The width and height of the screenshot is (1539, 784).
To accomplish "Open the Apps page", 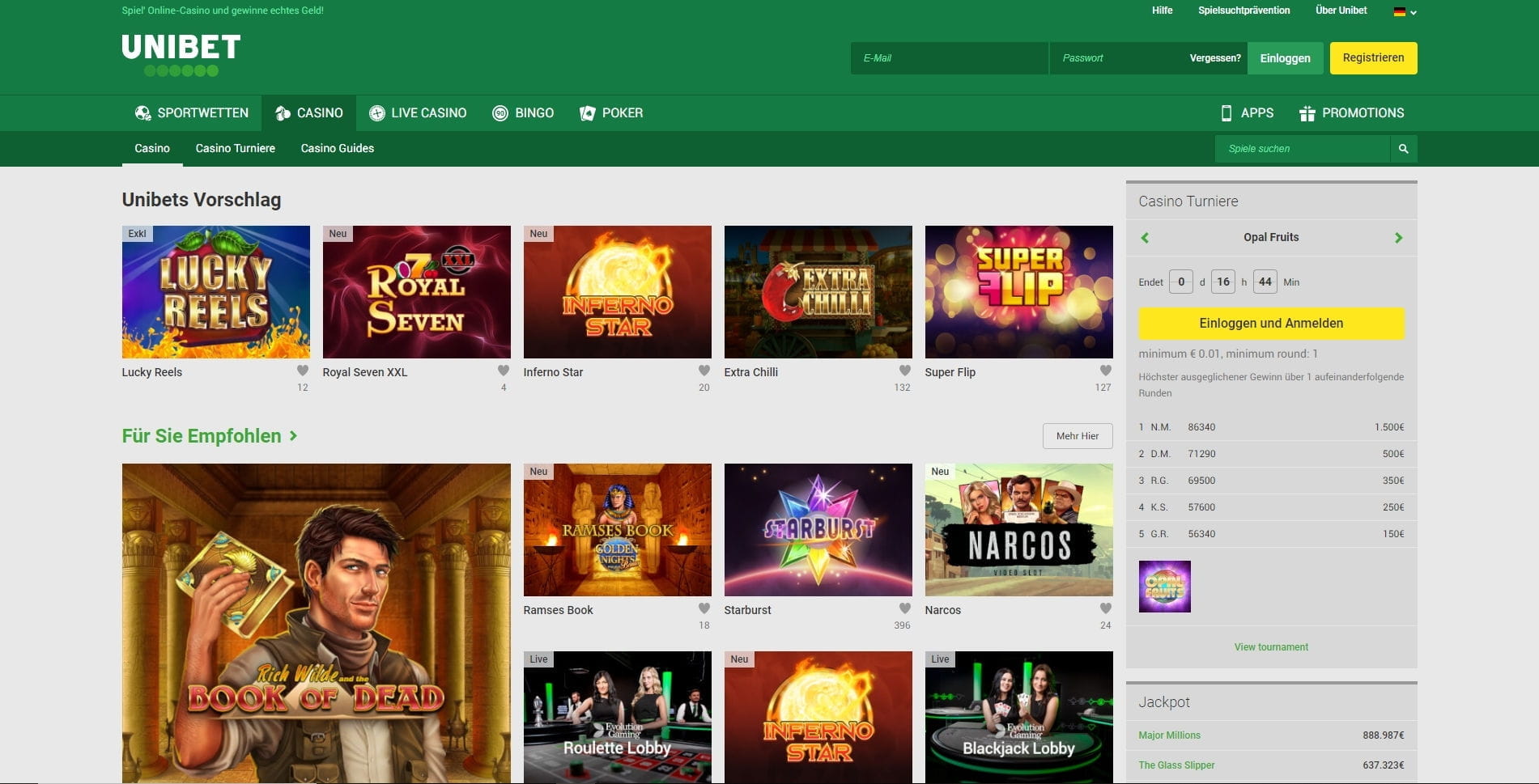I will [x=1247, y=113].
